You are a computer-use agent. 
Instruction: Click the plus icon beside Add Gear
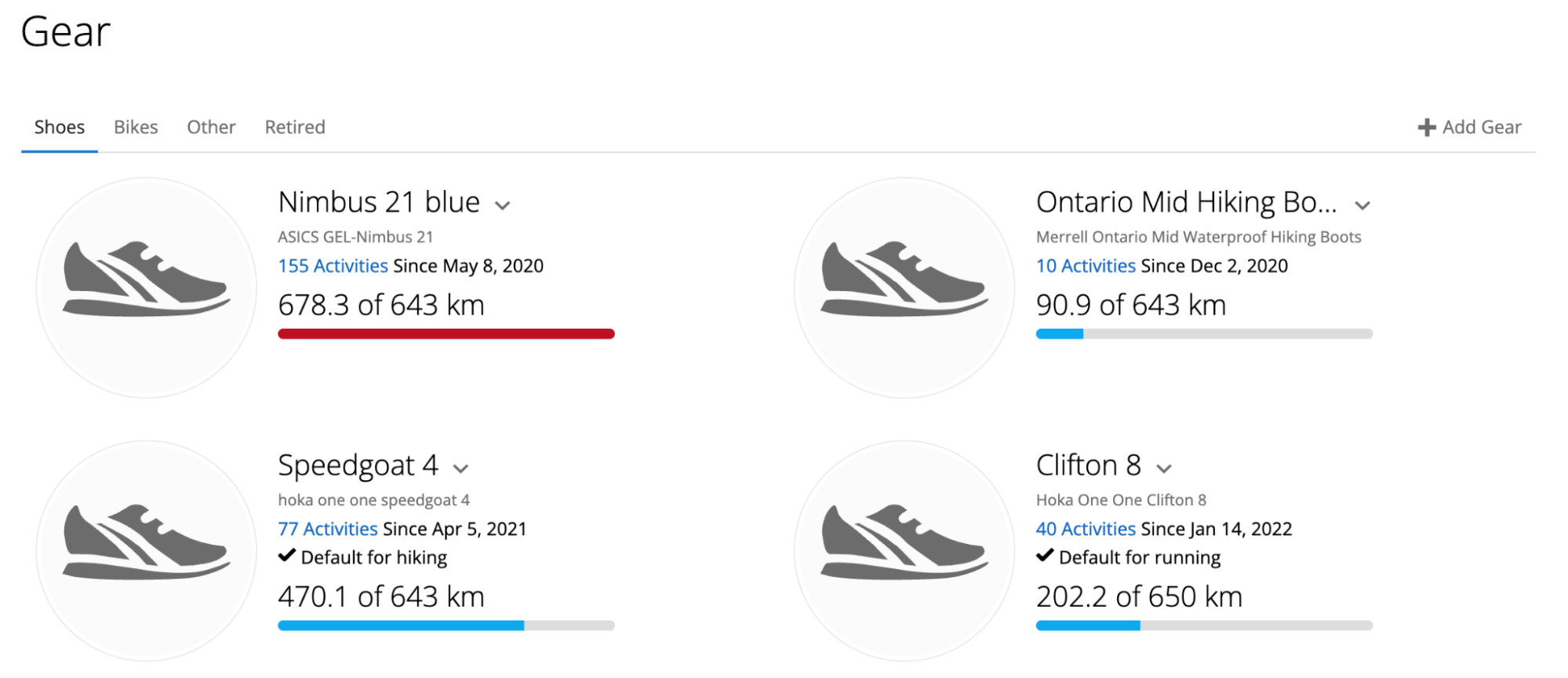point(1427,127)
